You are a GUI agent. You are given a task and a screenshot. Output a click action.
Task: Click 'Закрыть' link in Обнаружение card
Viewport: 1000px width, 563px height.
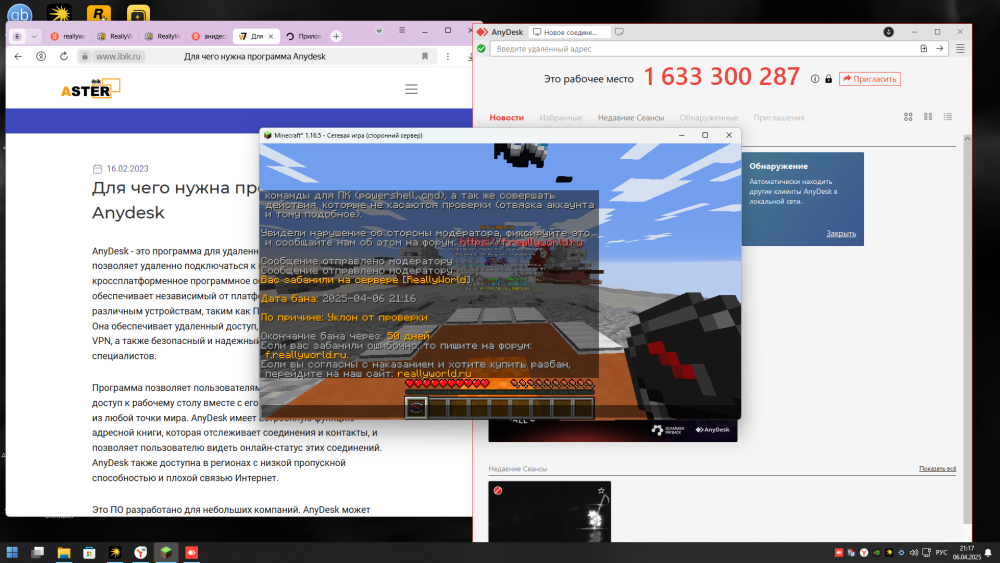tap(841, 233)
